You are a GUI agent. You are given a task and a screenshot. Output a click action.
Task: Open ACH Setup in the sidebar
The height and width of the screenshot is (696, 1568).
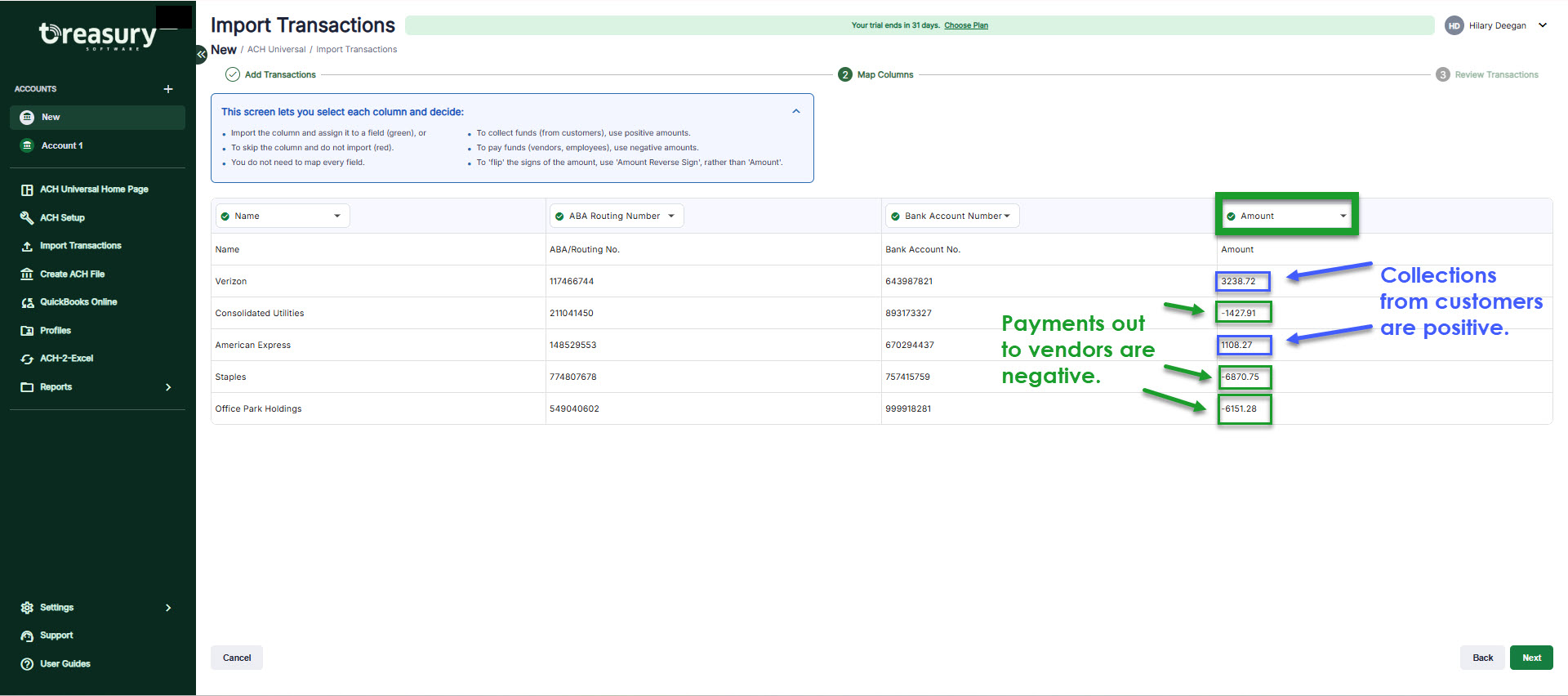click(x=62, y=218)
